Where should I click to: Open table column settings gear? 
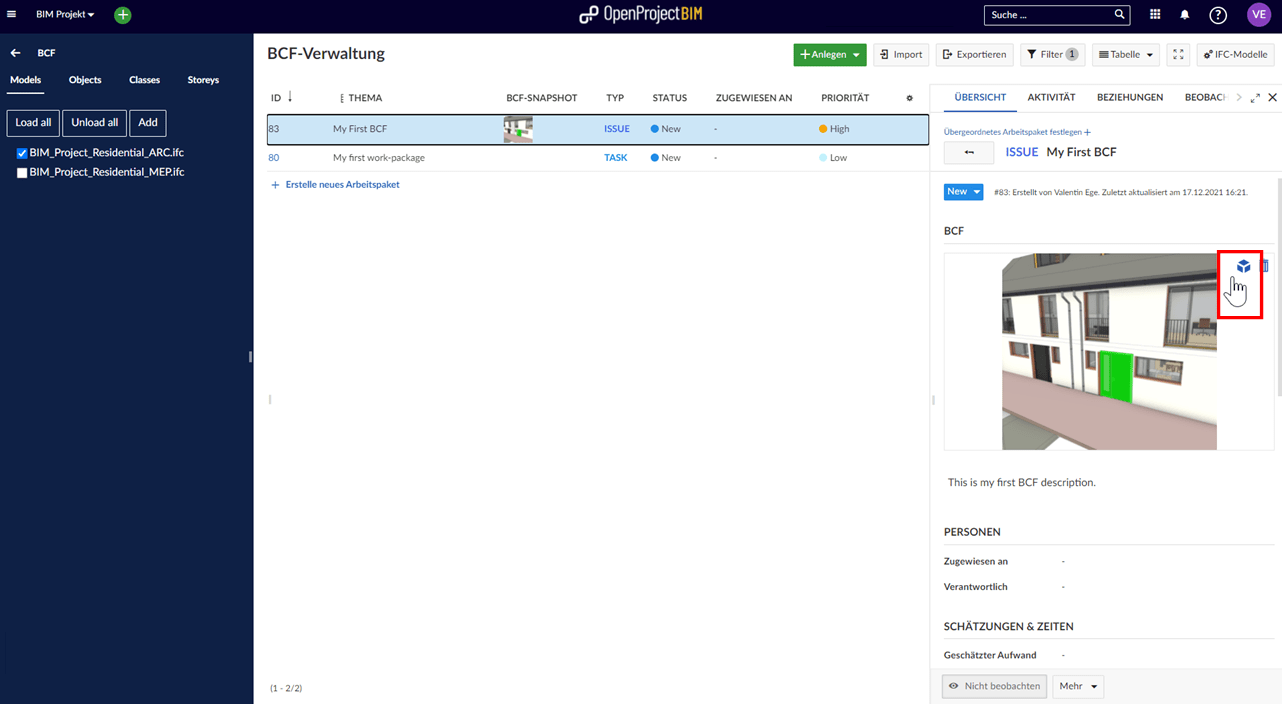(x=909, y=98)
